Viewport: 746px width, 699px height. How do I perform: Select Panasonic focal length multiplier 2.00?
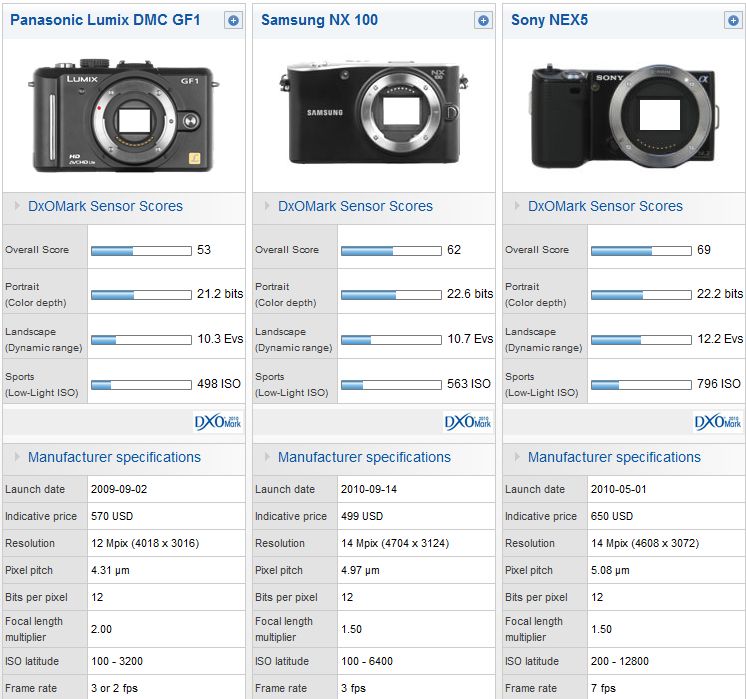101,629
